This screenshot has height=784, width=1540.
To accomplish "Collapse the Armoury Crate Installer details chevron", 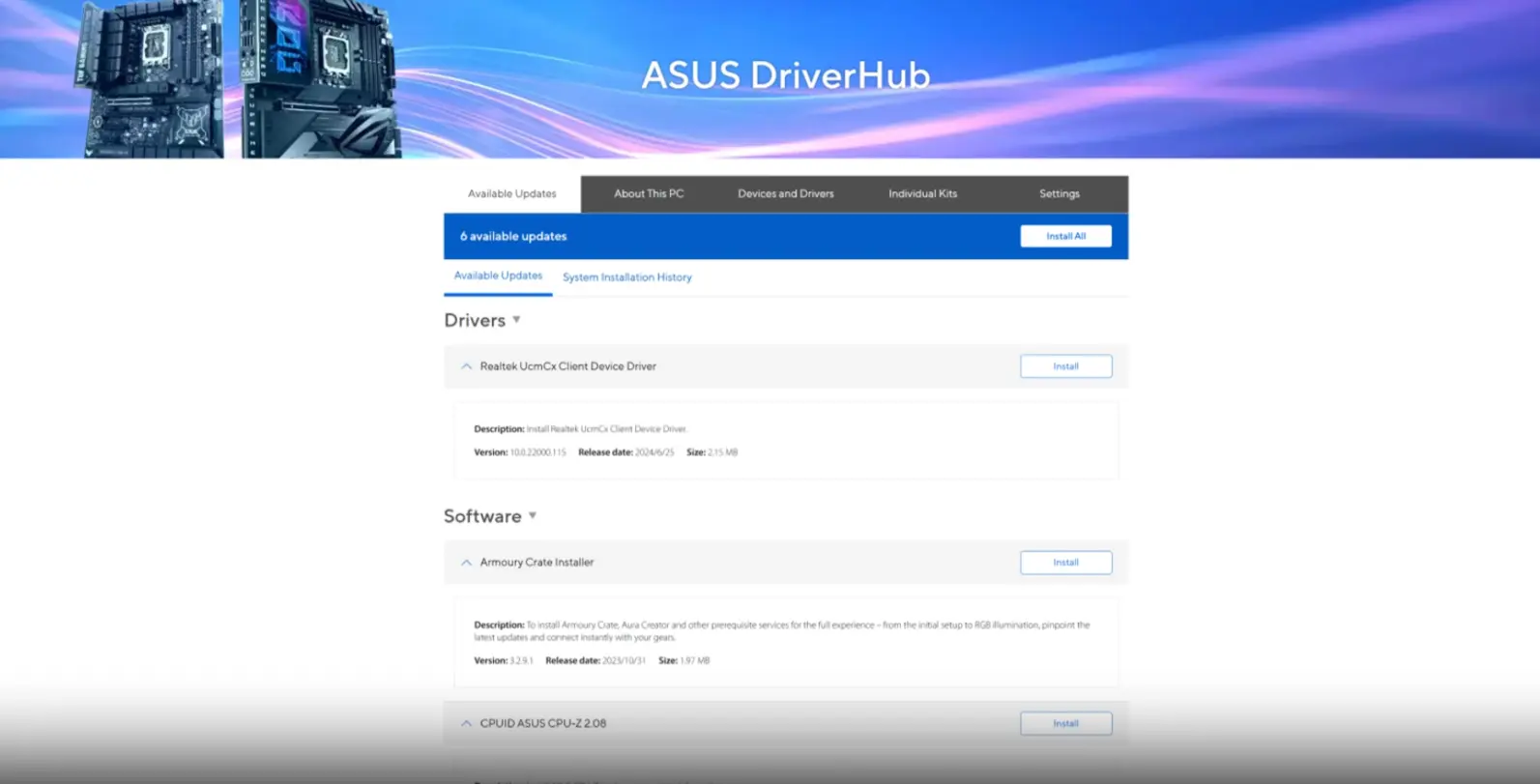I will coord(466,563).
